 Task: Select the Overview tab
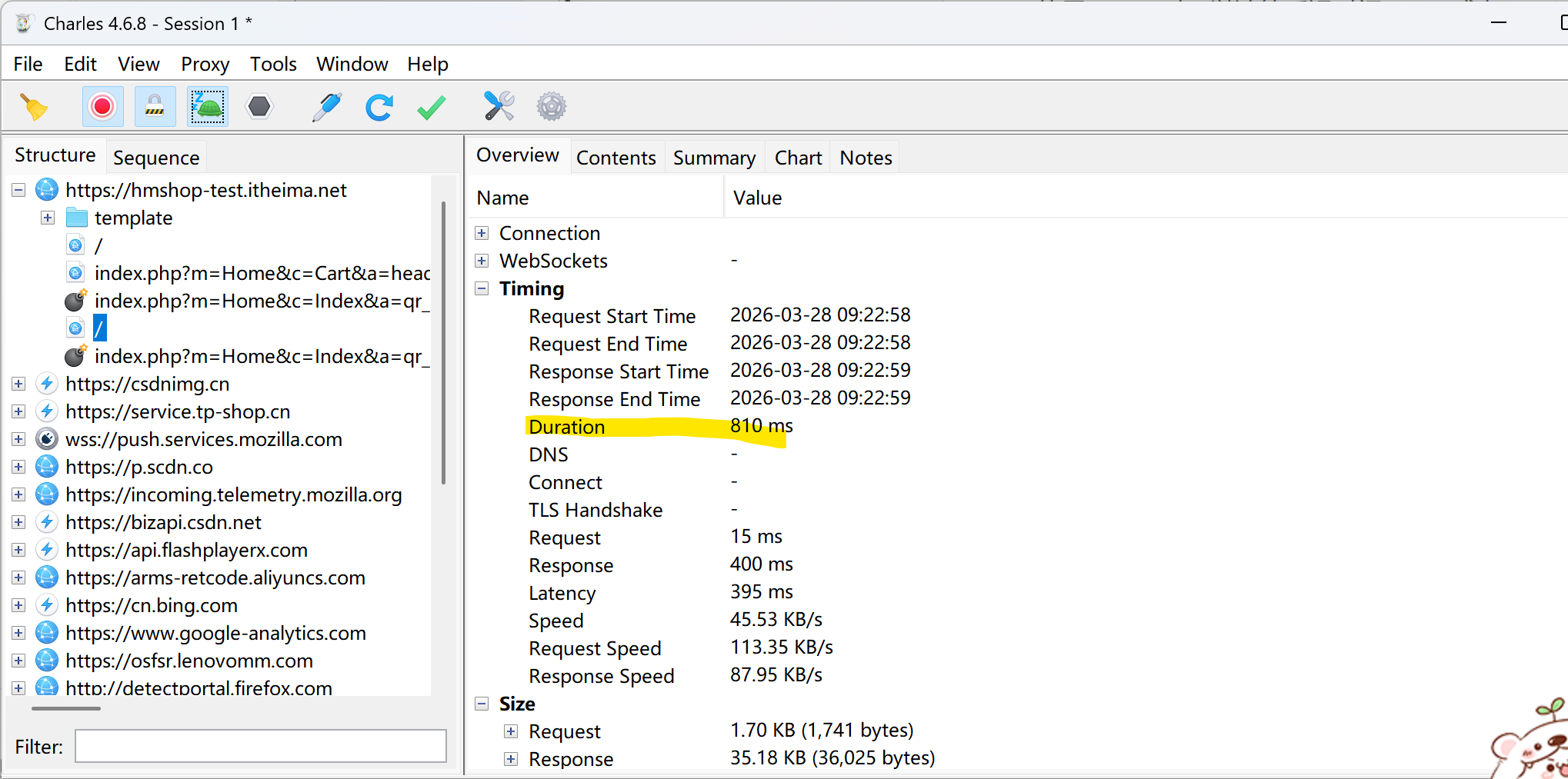[x=518, y=155]
